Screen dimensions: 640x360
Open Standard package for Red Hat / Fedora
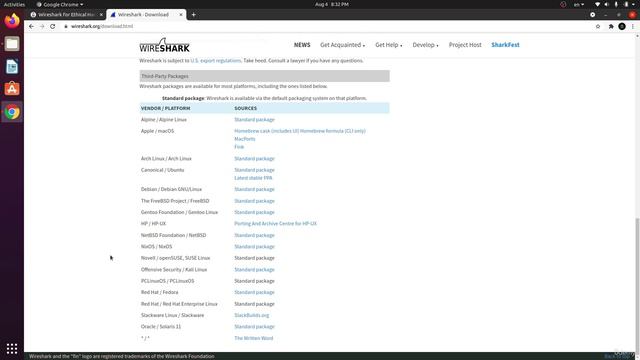point(254,292)
